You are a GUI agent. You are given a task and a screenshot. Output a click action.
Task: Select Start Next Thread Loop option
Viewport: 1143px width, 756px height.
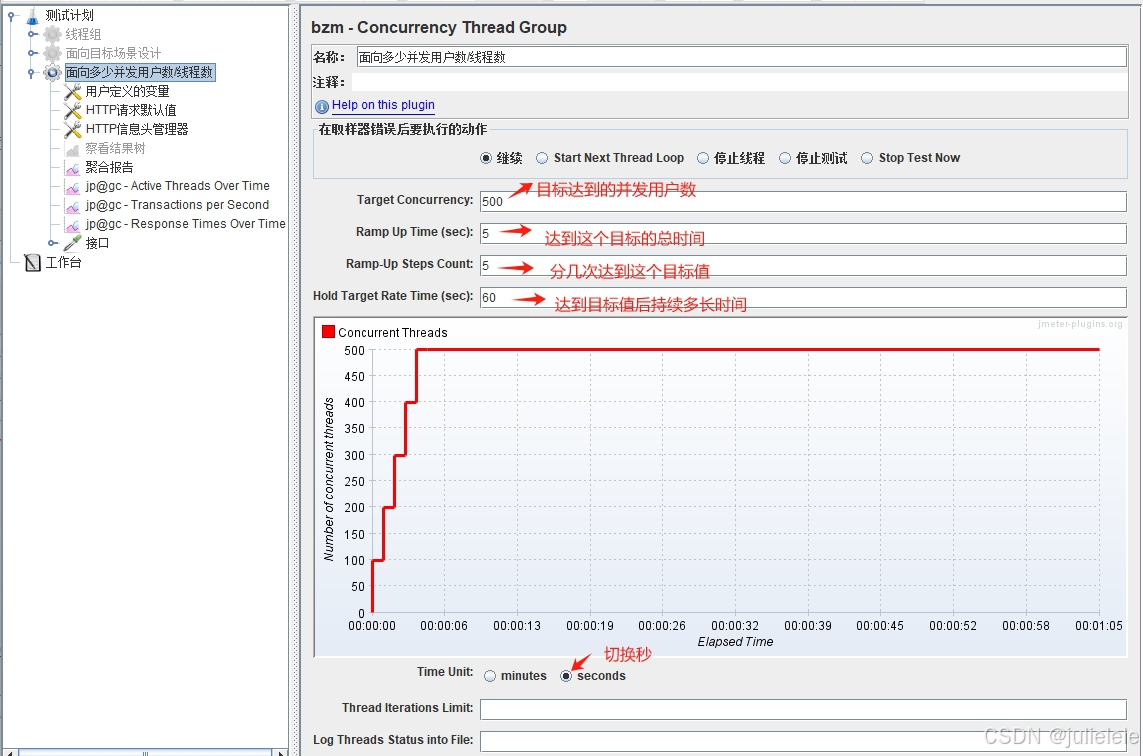542,158
